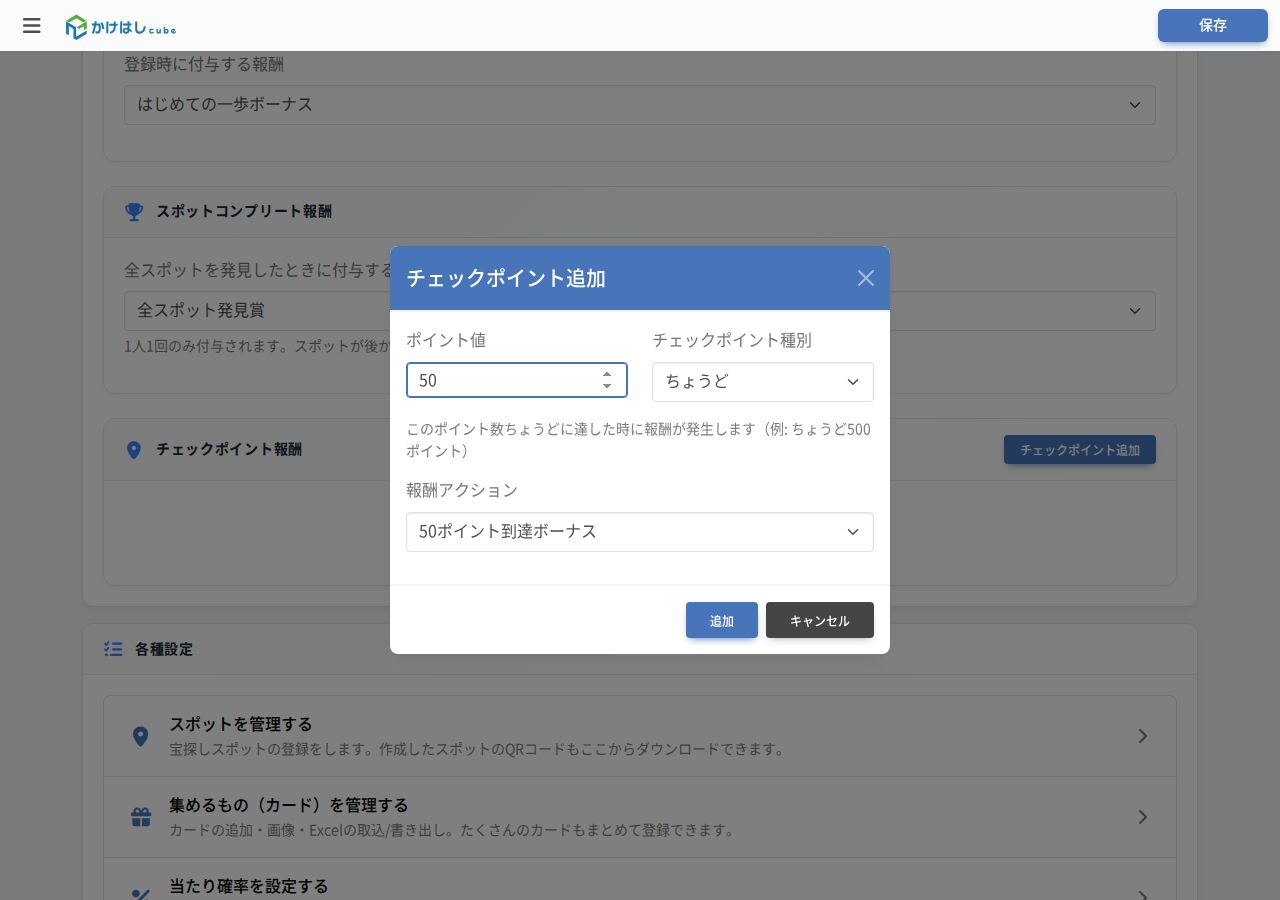The width and height of the screenshot is (1280, 900).
Task: Open the スポットを管理する chevron arrow
Action: 1143,736
